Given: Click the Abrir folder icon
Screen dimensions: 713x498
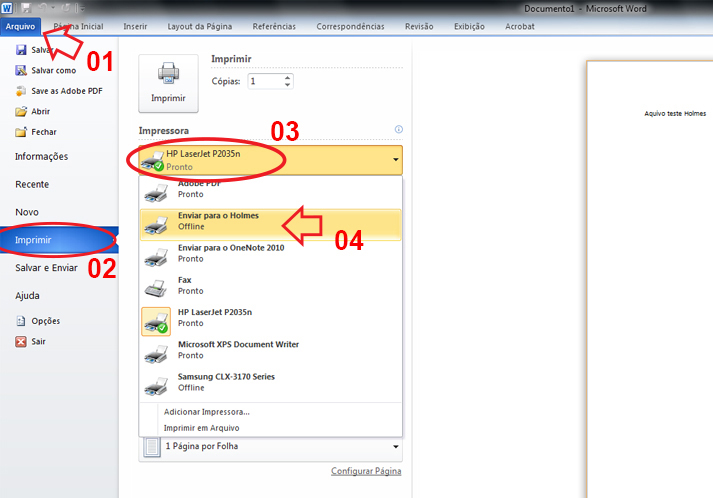Looking at the screenshot, I should (21, 111).
